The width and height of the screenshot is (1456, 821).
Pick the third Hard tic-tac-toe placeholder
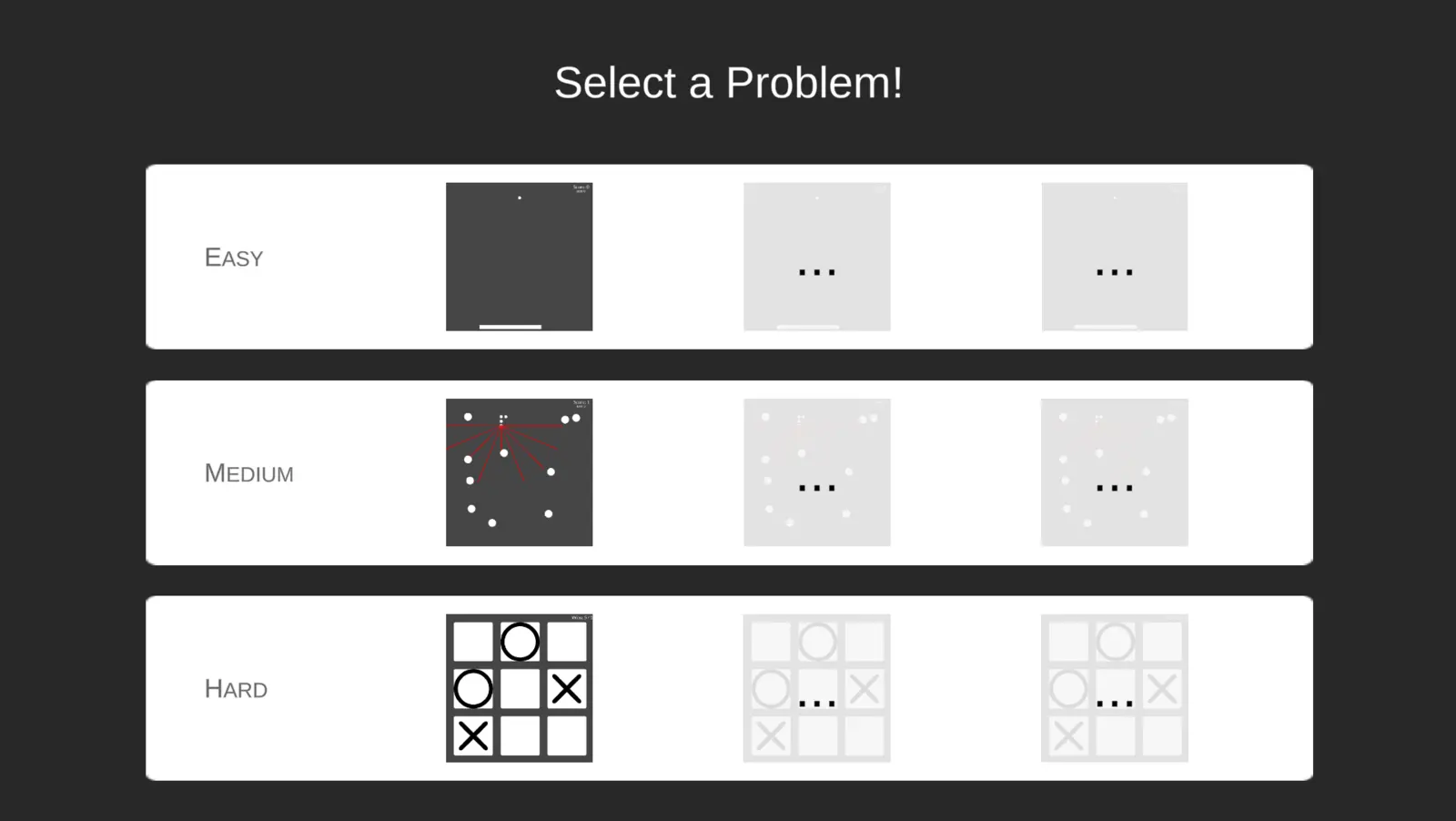click(x=1114, y=688)
